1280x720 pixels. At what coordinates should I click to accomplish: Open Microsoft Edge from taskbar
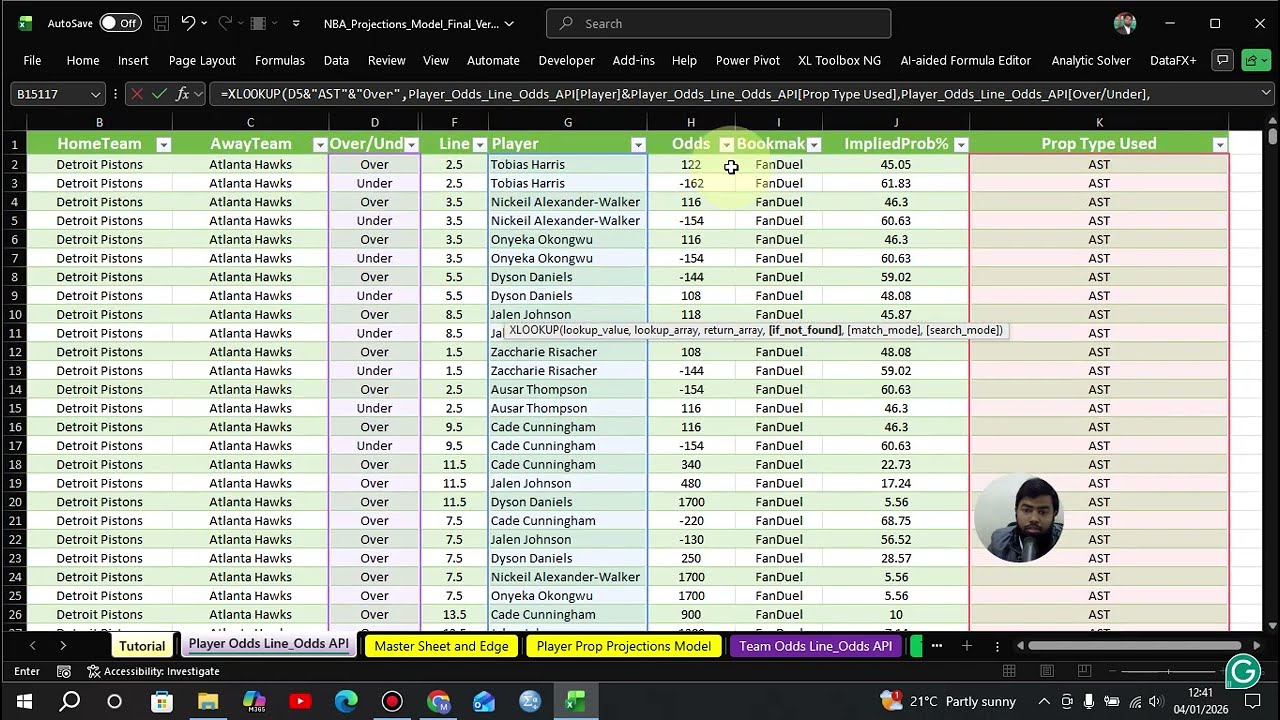pyautogui.click(x=346, y=701)
